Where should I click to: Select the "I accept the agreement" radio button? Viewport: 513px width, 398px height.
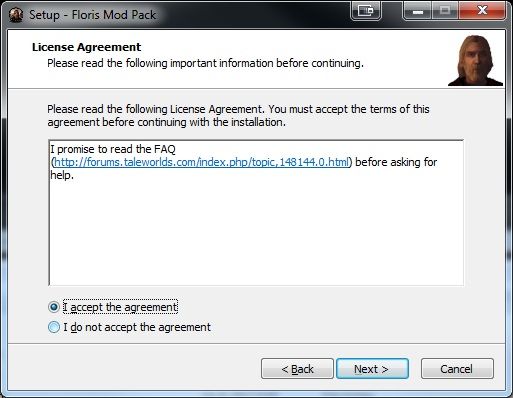[54, 307]
